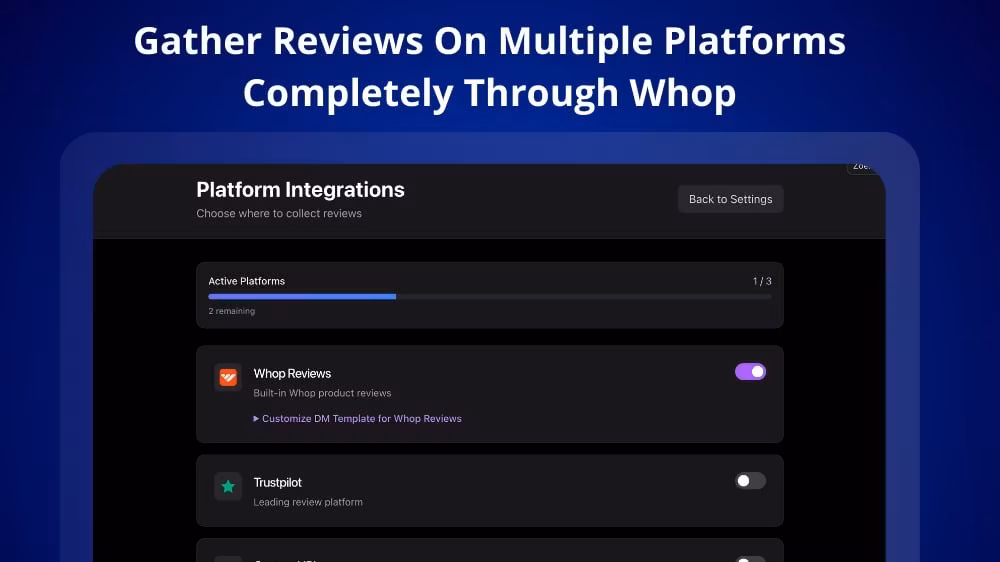
Task: Select the Whop Reviews title text
Action: click(292, 374)
